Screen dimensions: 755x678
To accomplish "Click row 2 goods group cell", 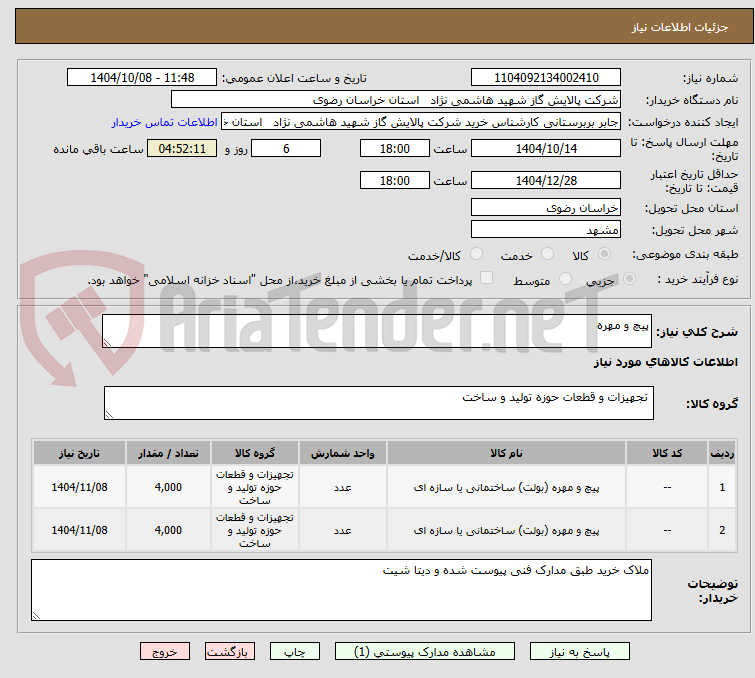I will pos(255,530).
